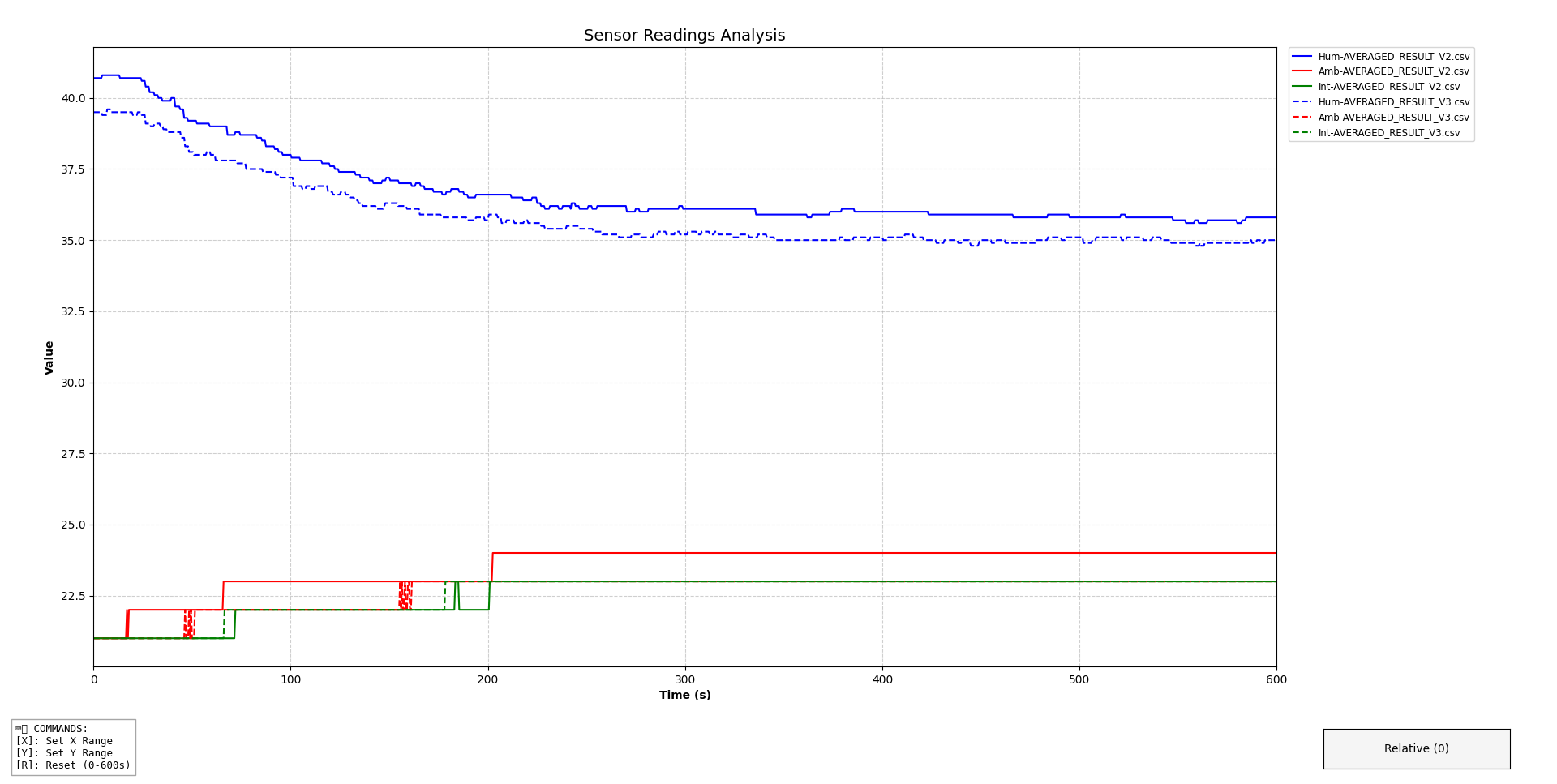
Task: Click the 35.0 tick on y-axis
Action: [73, 241]
